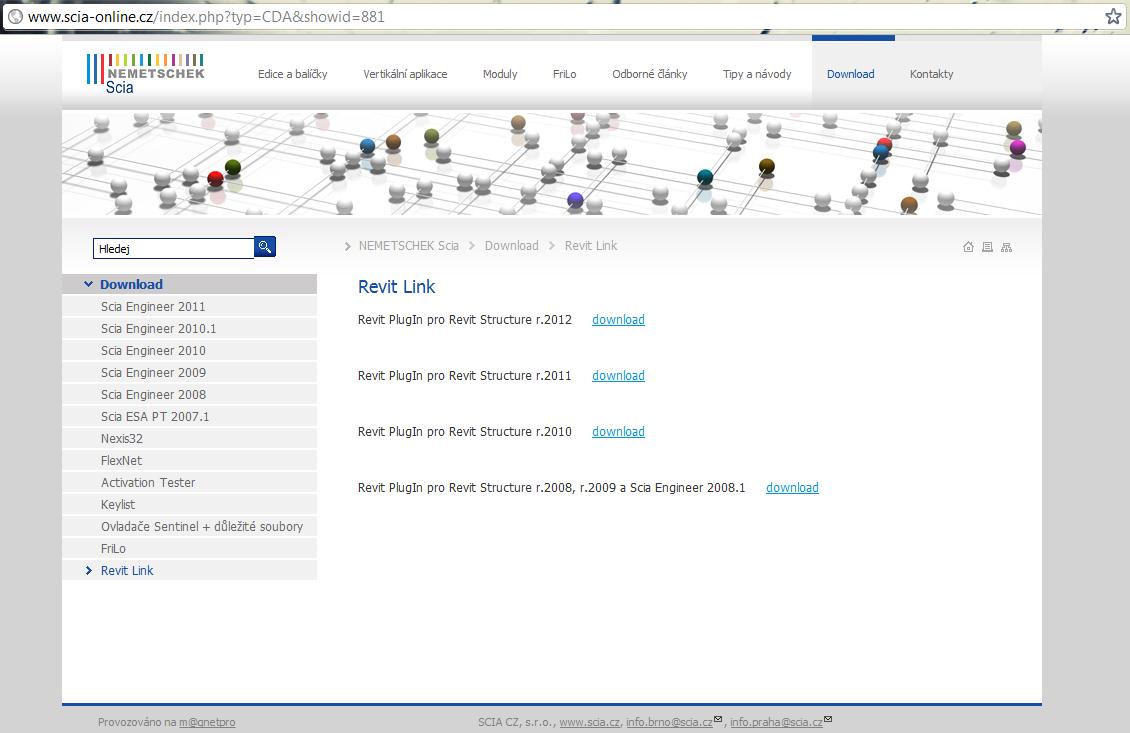
Task: Visit the www.scia.cz footer link
Action: pyautogui.click(x=590, y=722)
